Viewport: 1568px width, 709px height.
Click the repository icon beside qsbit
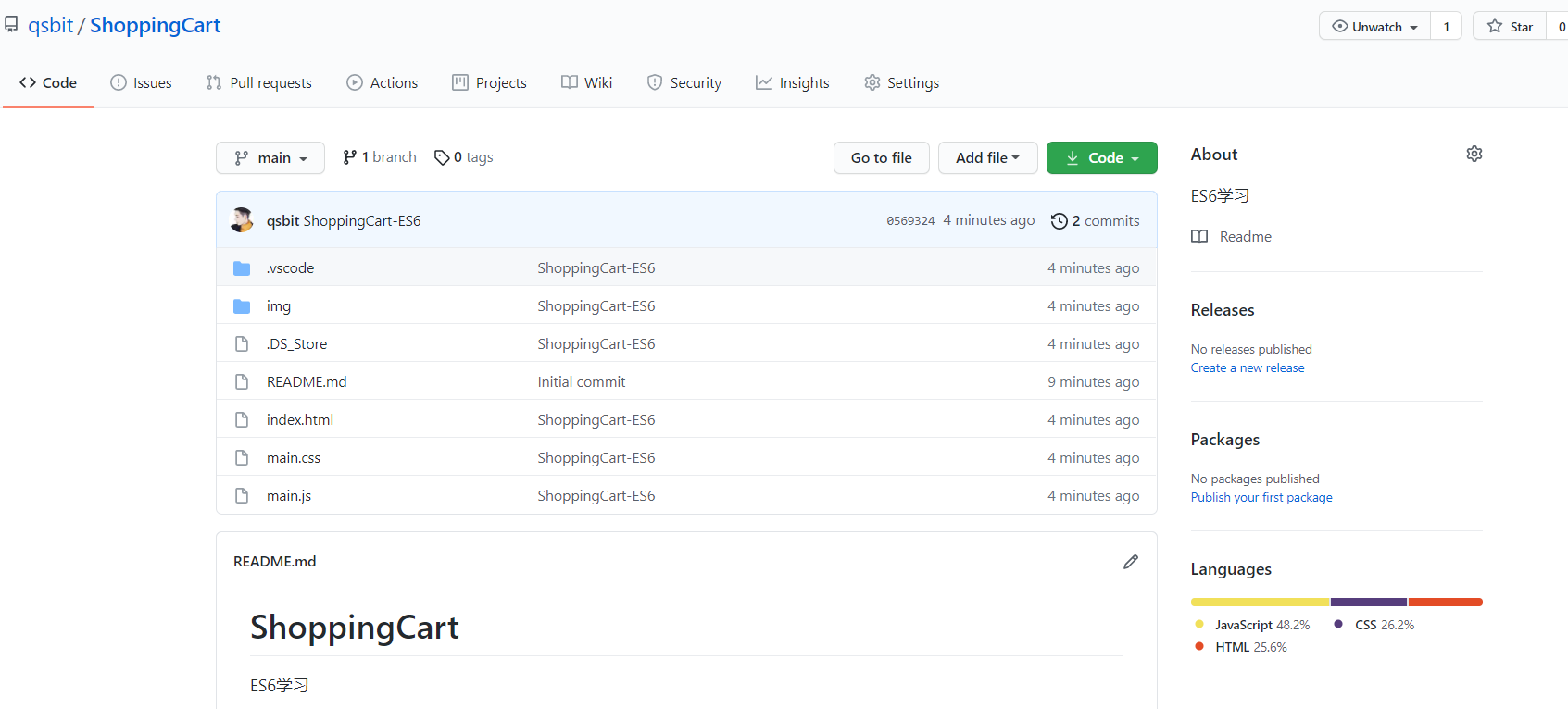pyautogui.click(x=11, y=25)
